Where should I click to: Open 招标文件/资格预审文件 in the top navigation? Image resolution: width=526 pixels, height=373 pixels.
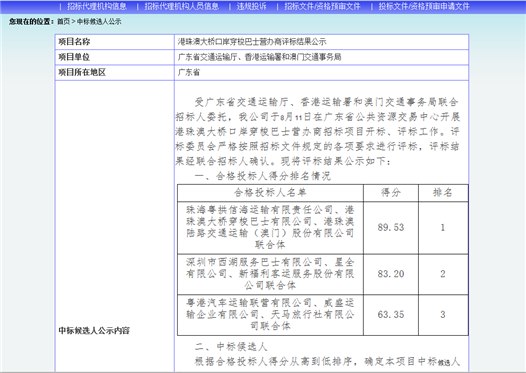pyautogui.click(x=322, y=6)
